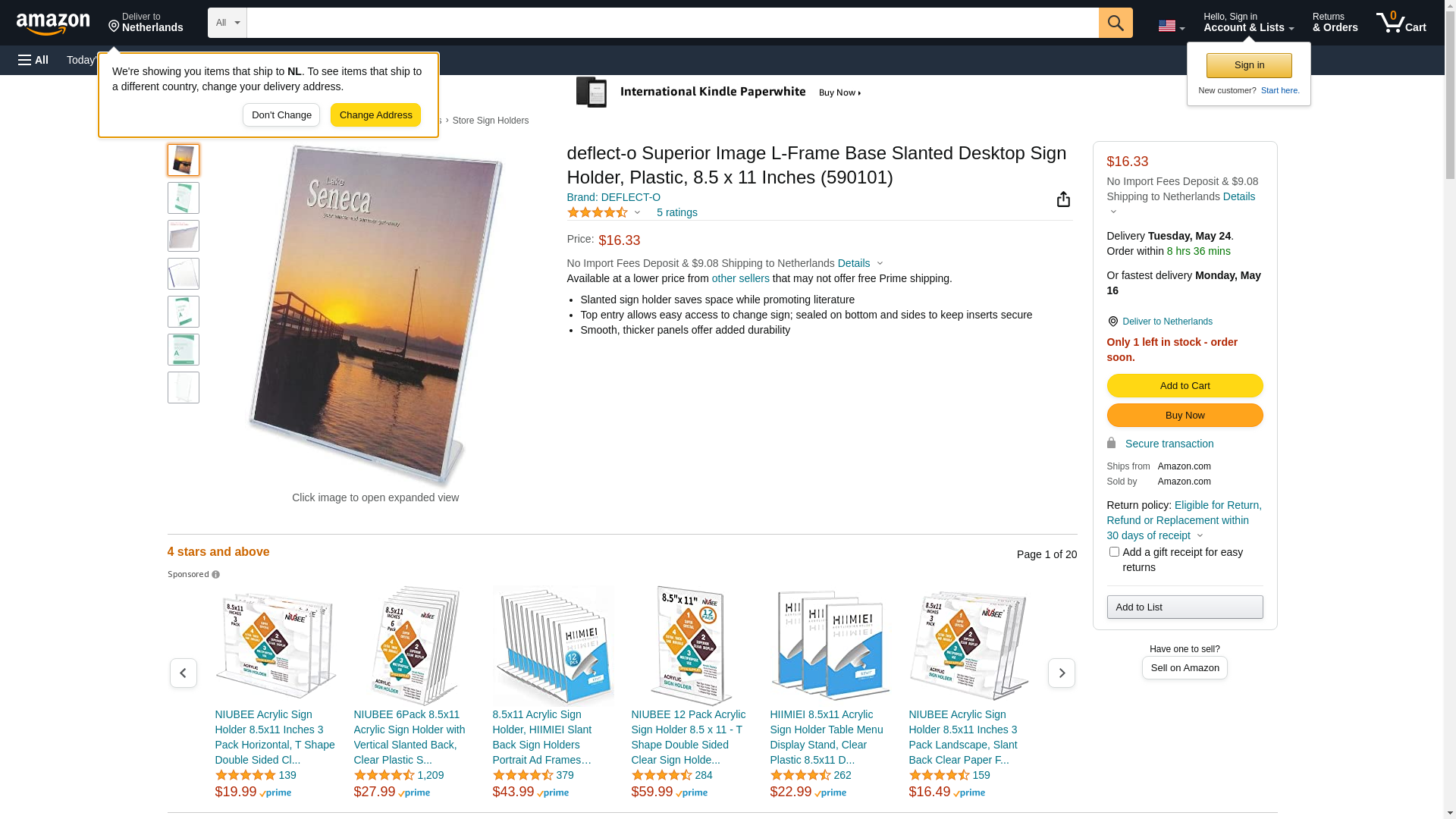Open the other sellers link
Image resolution: width=1456 pixels, height=819 pixels.
pos(740,278)
